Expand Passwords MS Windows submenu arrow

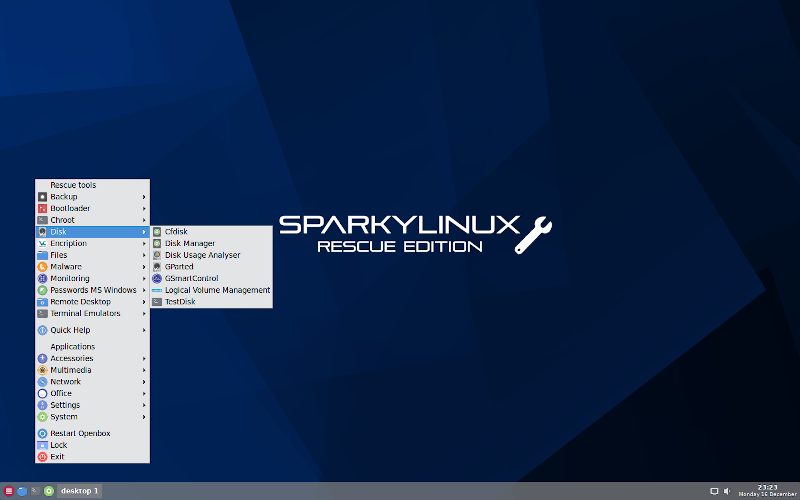pyautogui.click(x=144, y=290)
